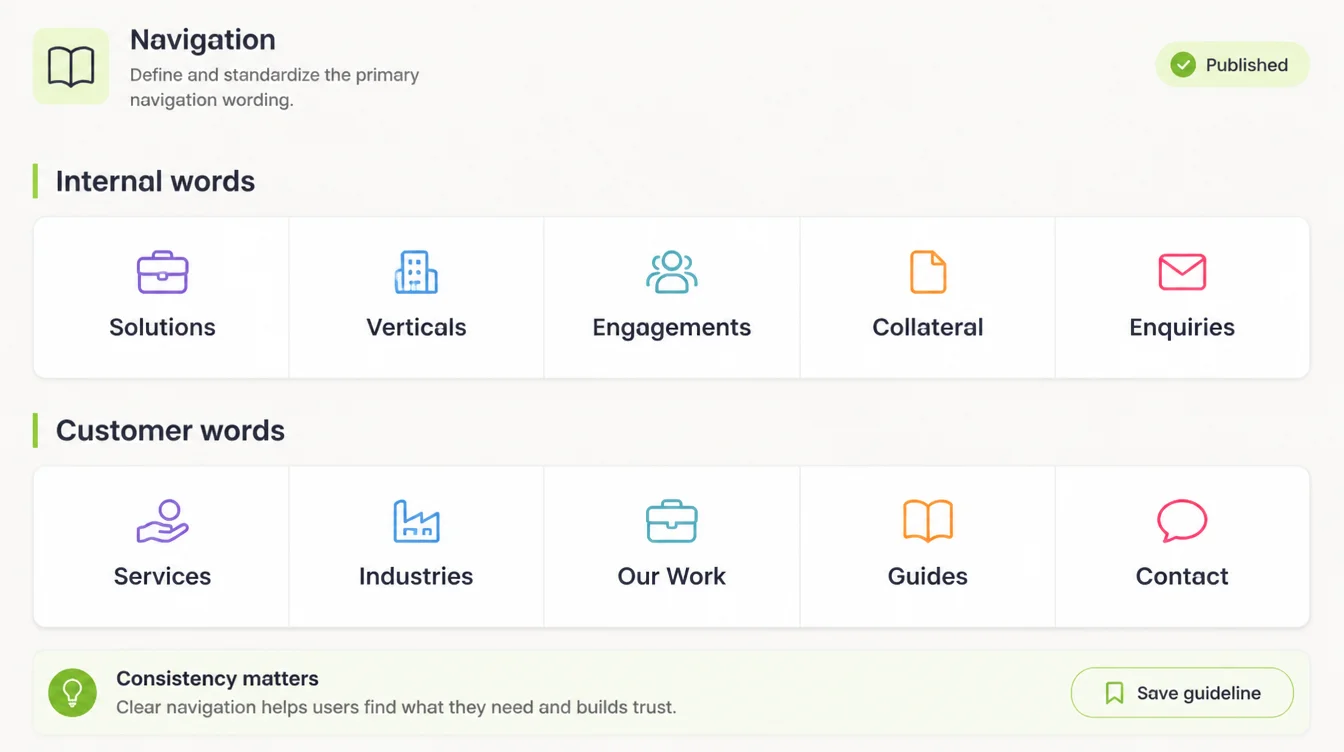Image resolution: width=1344 pixels, height=752 pixels.
Task: Click the green checkmark in Published badge
Action: (x=1183, y=65)
